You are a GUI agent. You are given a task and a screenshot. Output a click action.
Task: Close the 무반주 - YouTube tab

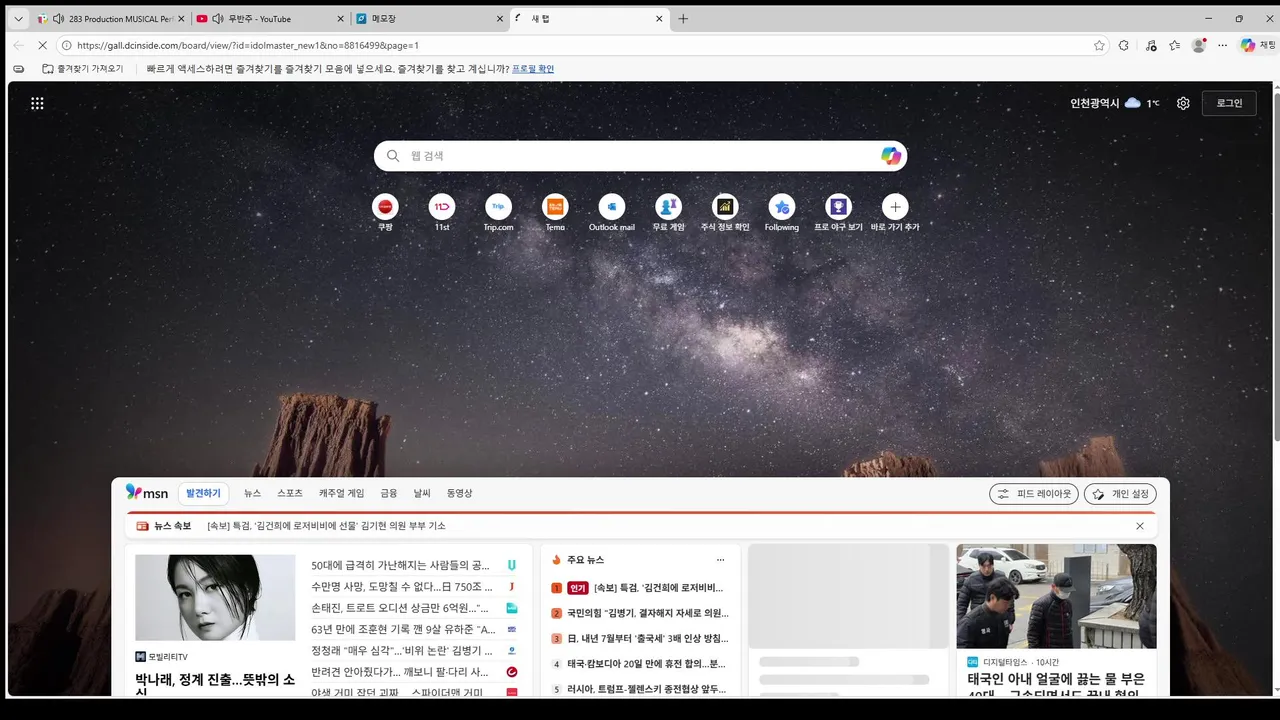pyautogui.click(x=340, y=19)
